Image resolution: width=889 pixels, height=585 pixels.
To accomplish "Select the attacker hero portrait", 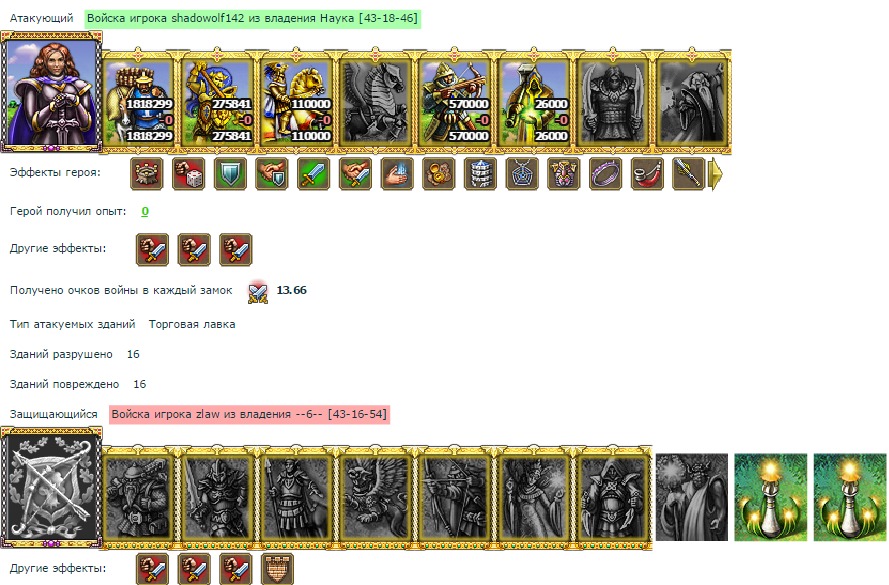I will 51,92.
